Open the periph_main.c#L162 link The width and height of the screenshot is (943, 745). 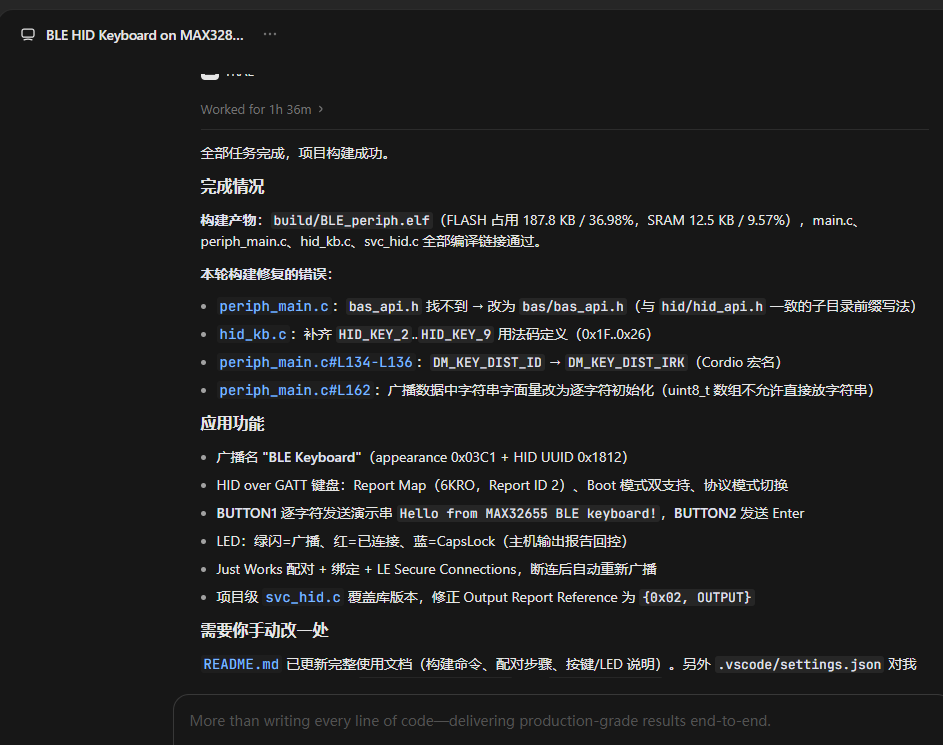(295, 390)
